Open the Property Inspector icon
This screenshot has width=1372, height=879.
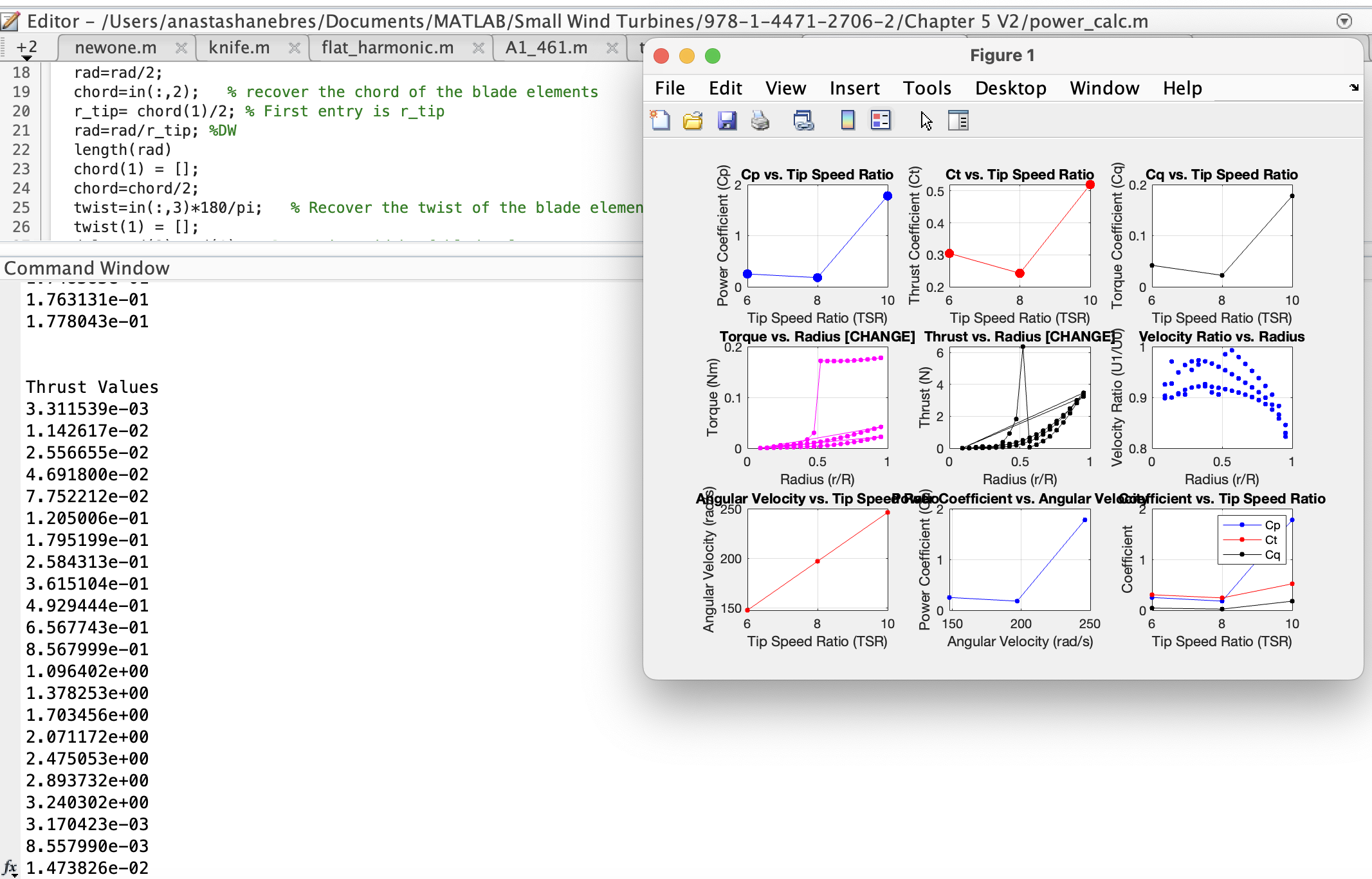[x=958, y=120]
